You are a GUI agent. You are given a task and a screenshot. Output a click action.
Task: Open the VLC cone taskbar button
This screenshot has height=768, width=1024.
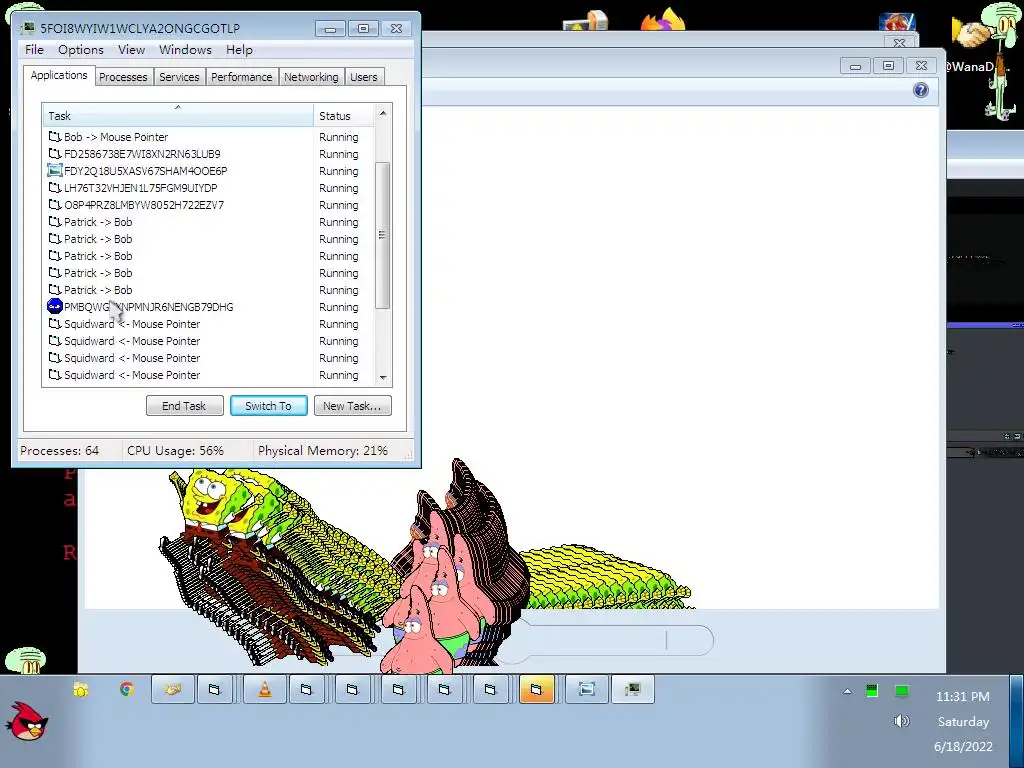coord(264,690)
